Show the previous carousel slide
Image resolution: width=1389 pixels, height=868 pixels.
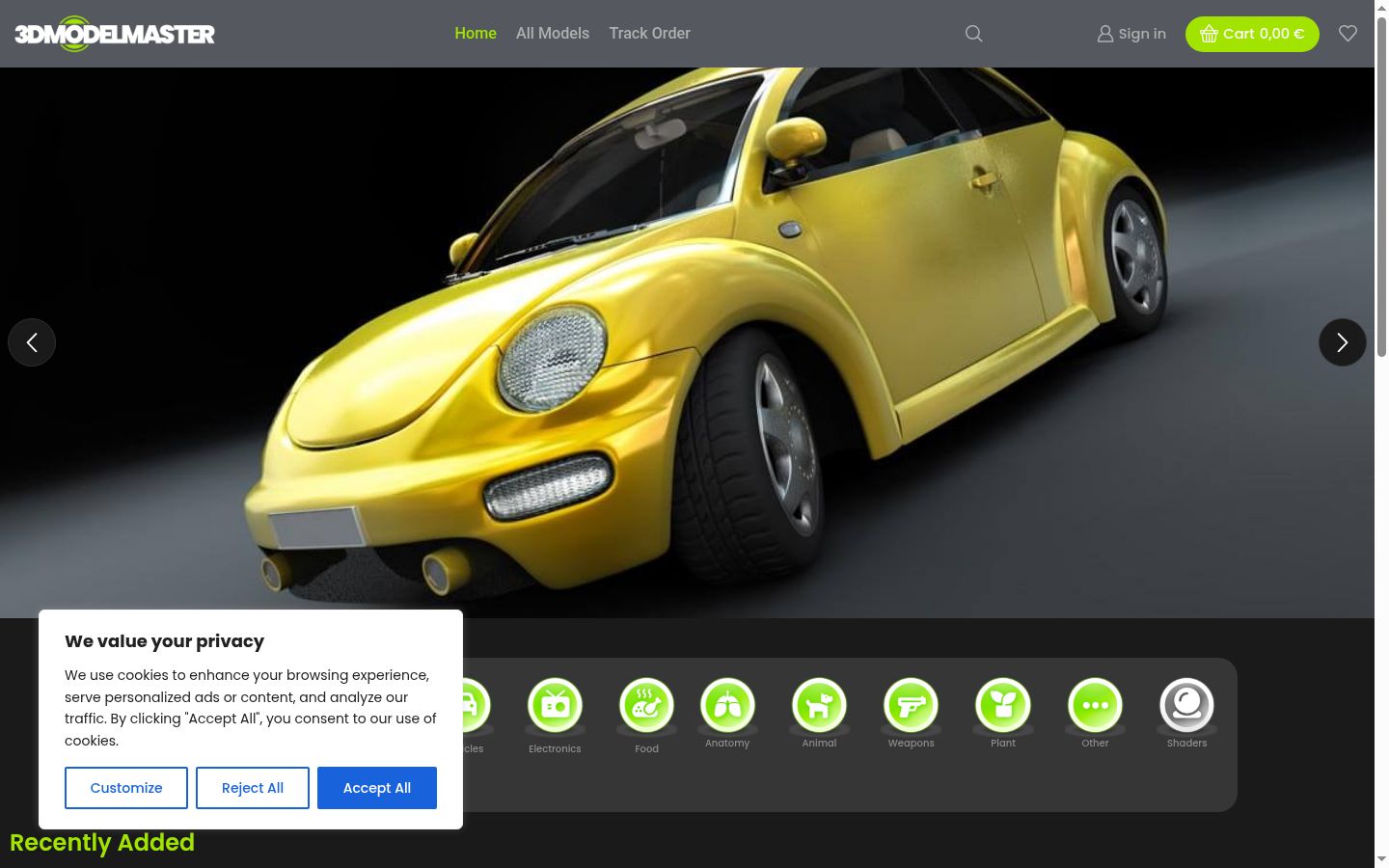click(32, 342)
